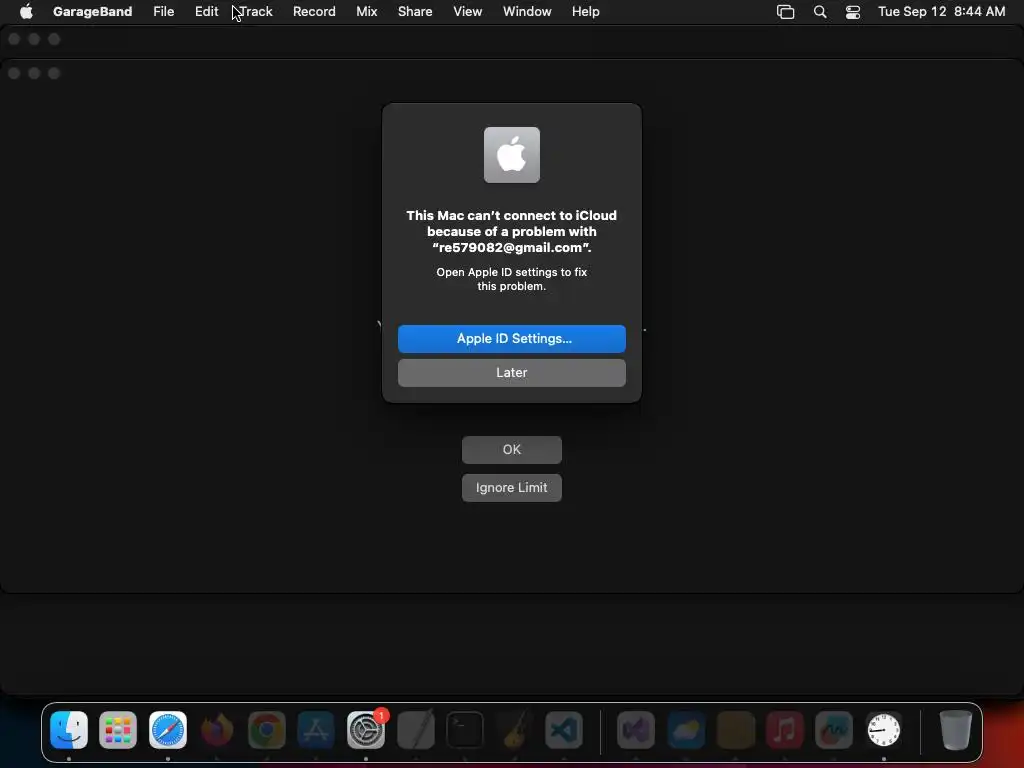The height and width of the screenshot is (768, 1024).
Task: Switch to GarageBand guitar icon in the Dock
Action: (515, 729)
